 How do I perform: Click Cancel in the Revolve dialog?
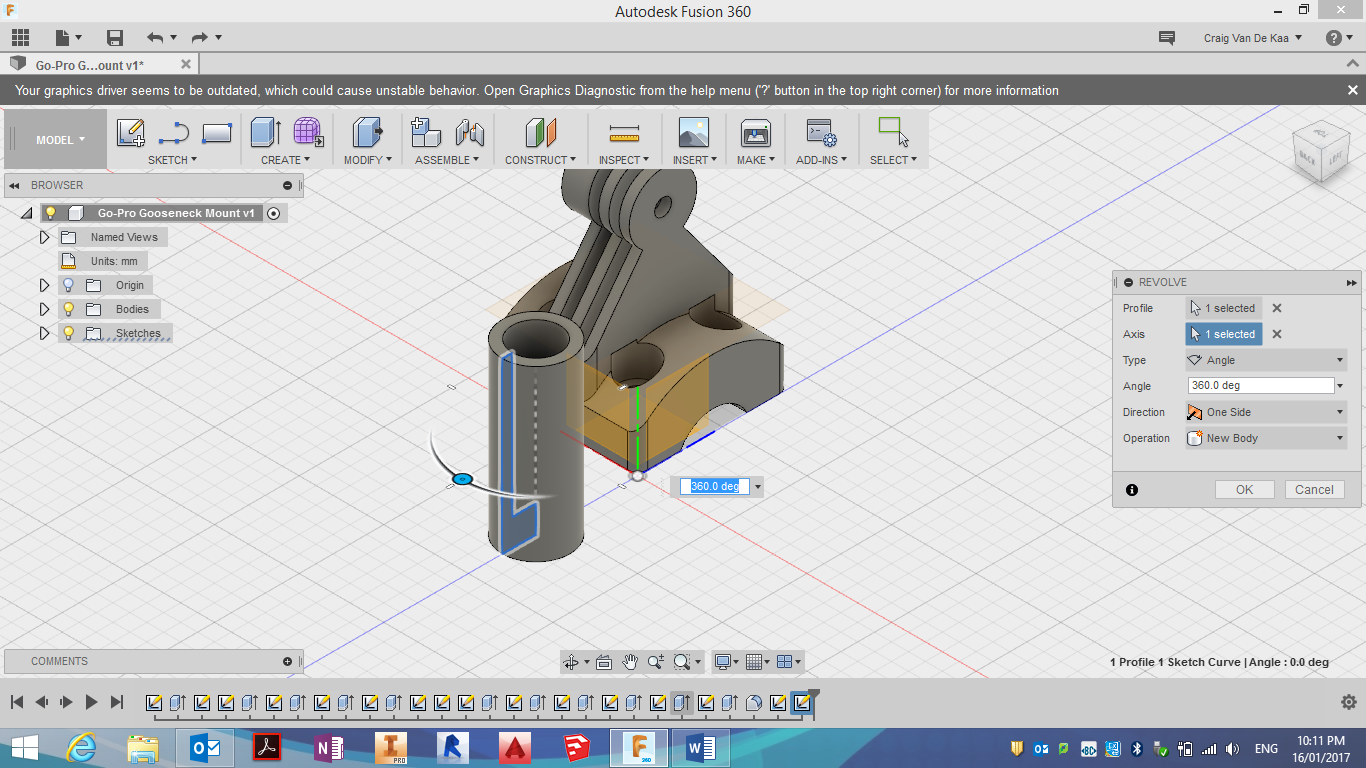(1314, 489)
